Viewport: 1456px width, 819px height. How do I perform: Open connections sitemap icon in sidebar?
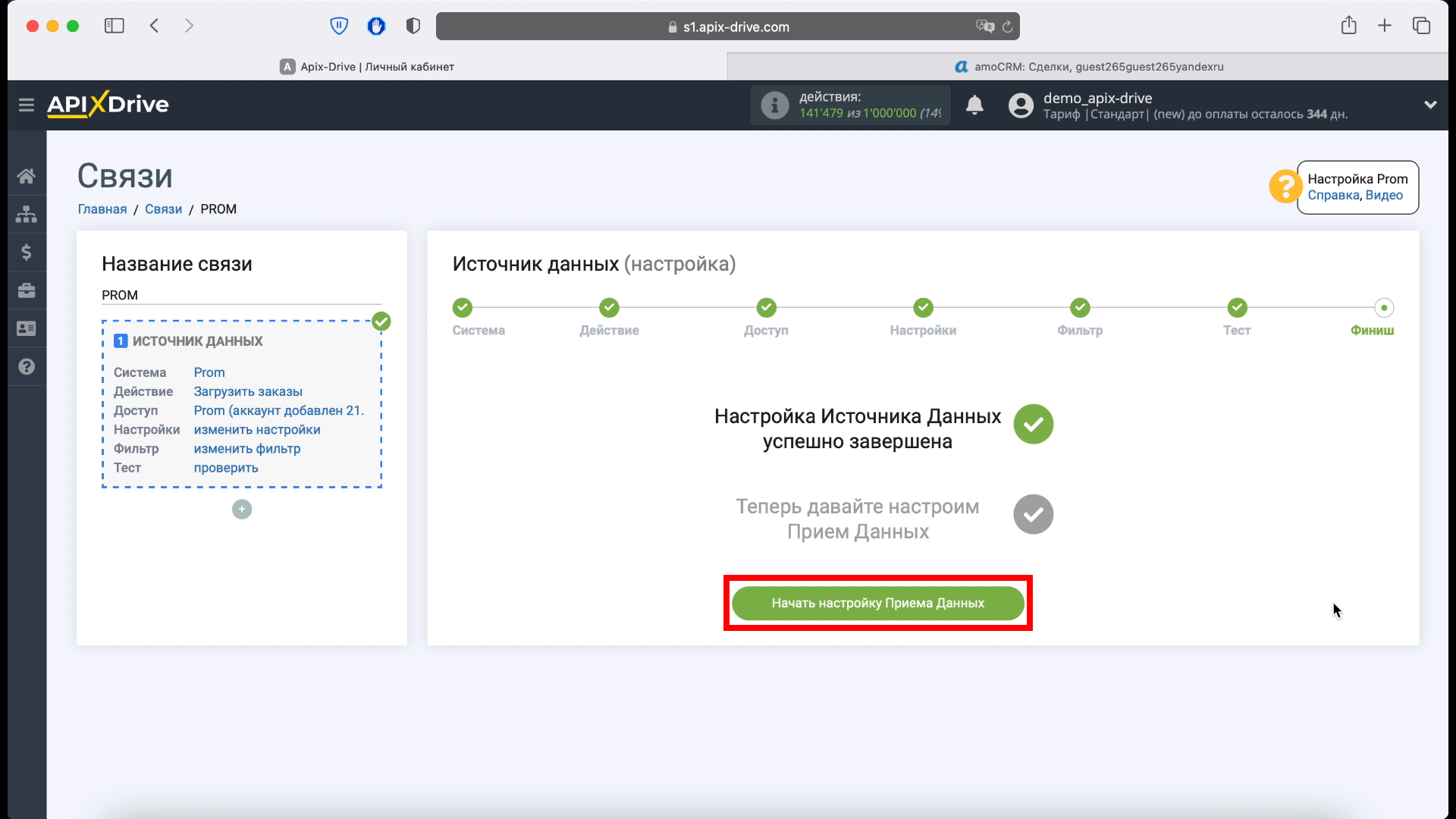click(x=27, y=214)
